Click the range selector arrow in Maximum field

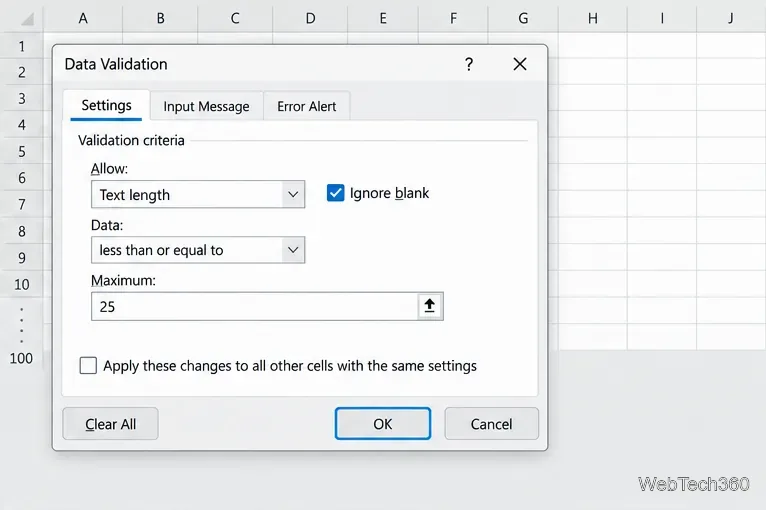click(430, 306)
